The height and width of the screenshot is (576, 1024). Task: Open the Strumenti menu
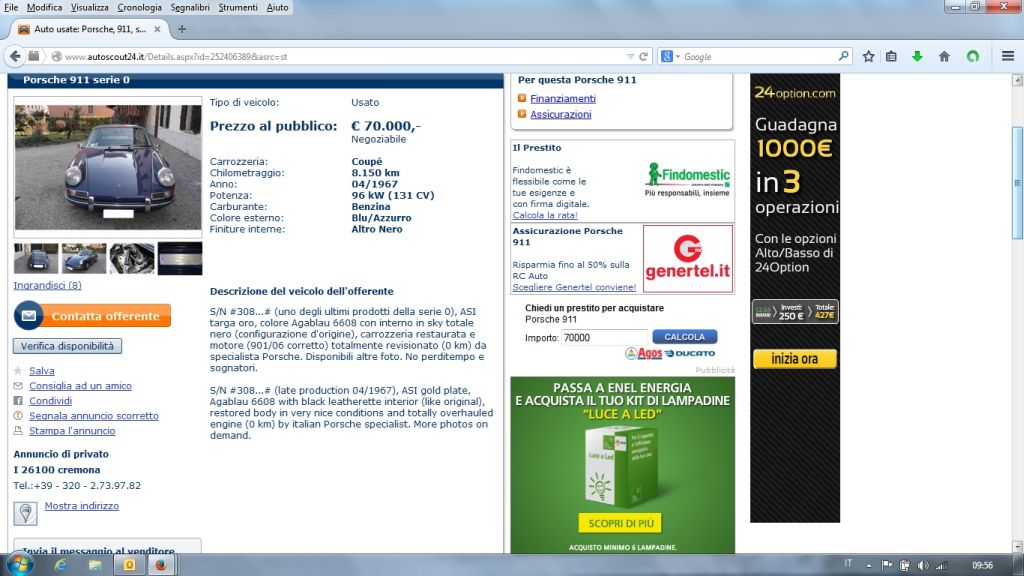pos(238,7)
